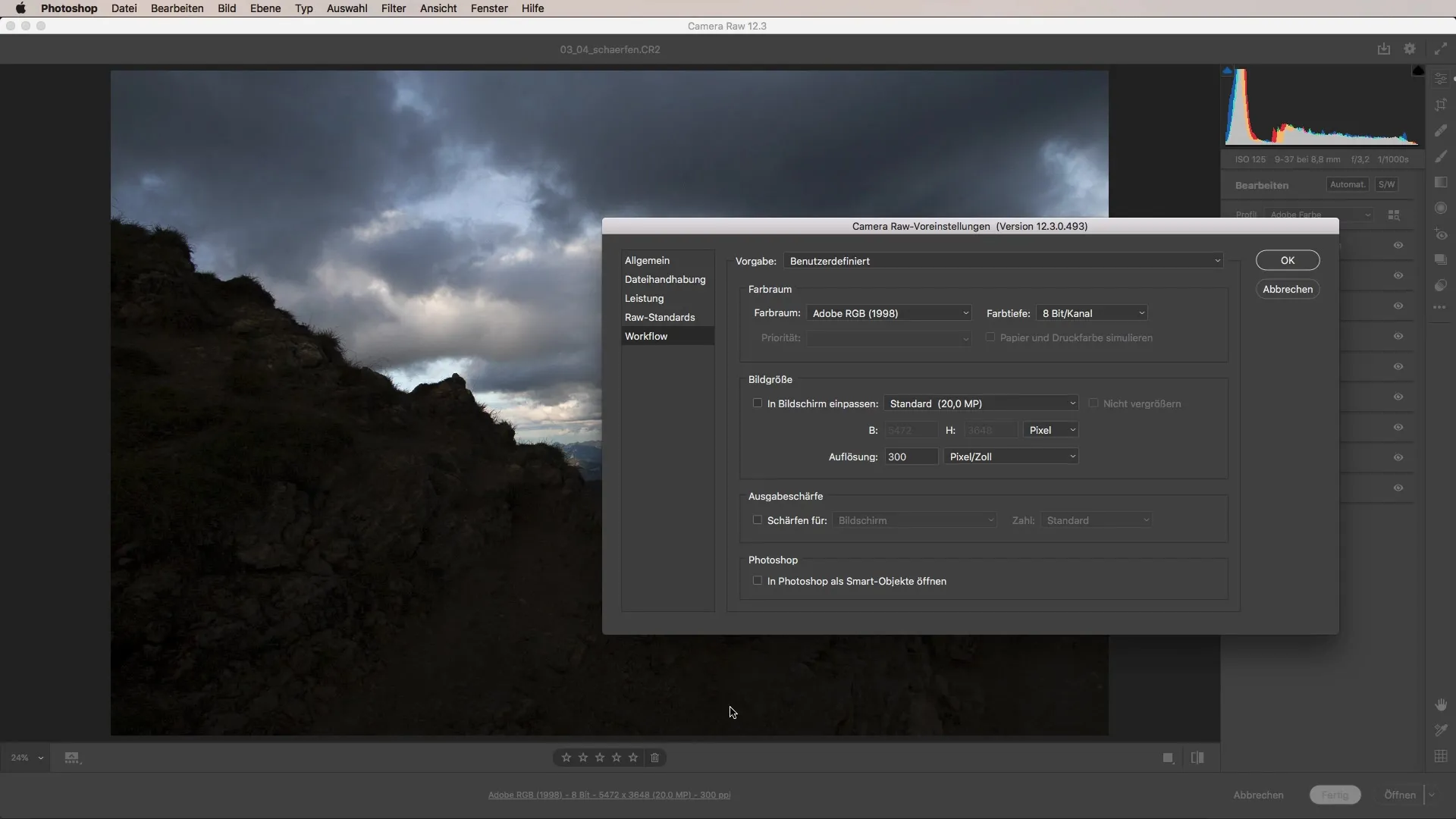Delete image with the trash icon
Viewport: 1456px width, 819px height.
[x=655, y=758]
